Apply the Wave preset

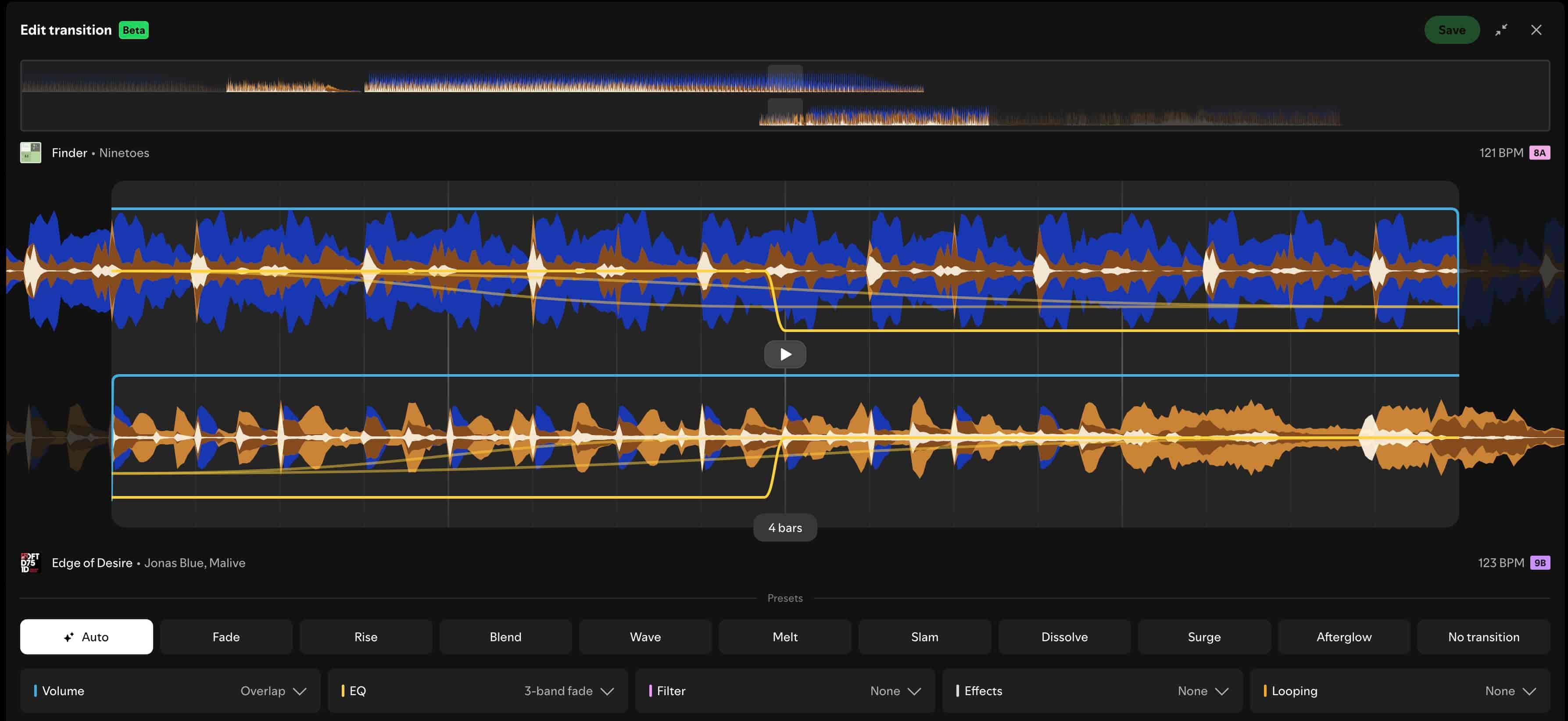(x=645, y=636)
